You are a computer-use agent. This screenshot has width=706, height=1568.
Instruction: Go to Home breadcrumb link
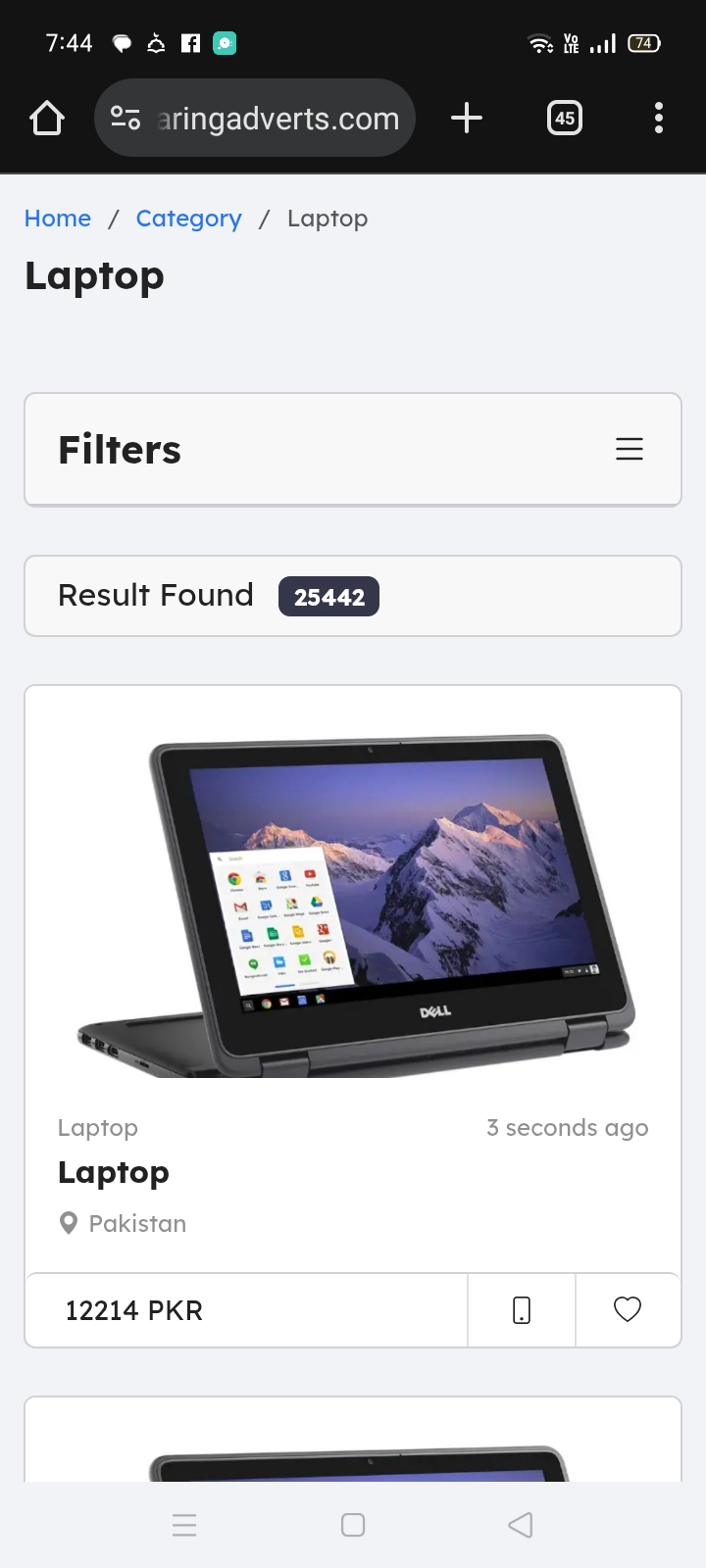tap(58, 219)
